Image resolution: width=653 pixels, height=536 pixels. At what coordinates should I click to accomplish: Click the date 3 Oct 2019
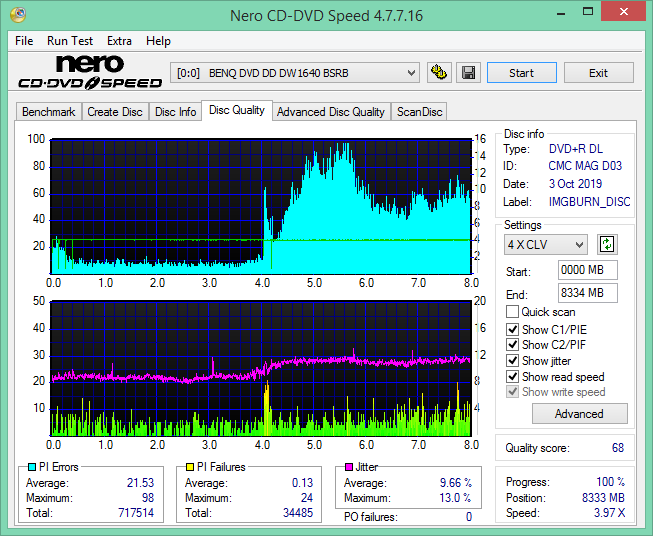[x=575, y=184]
